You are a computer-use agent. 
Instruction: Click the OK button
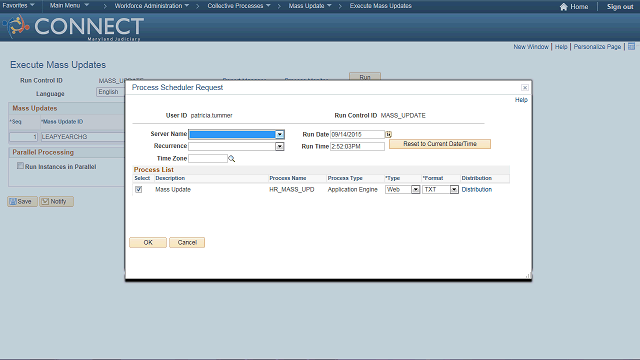[x=148, y=242]
